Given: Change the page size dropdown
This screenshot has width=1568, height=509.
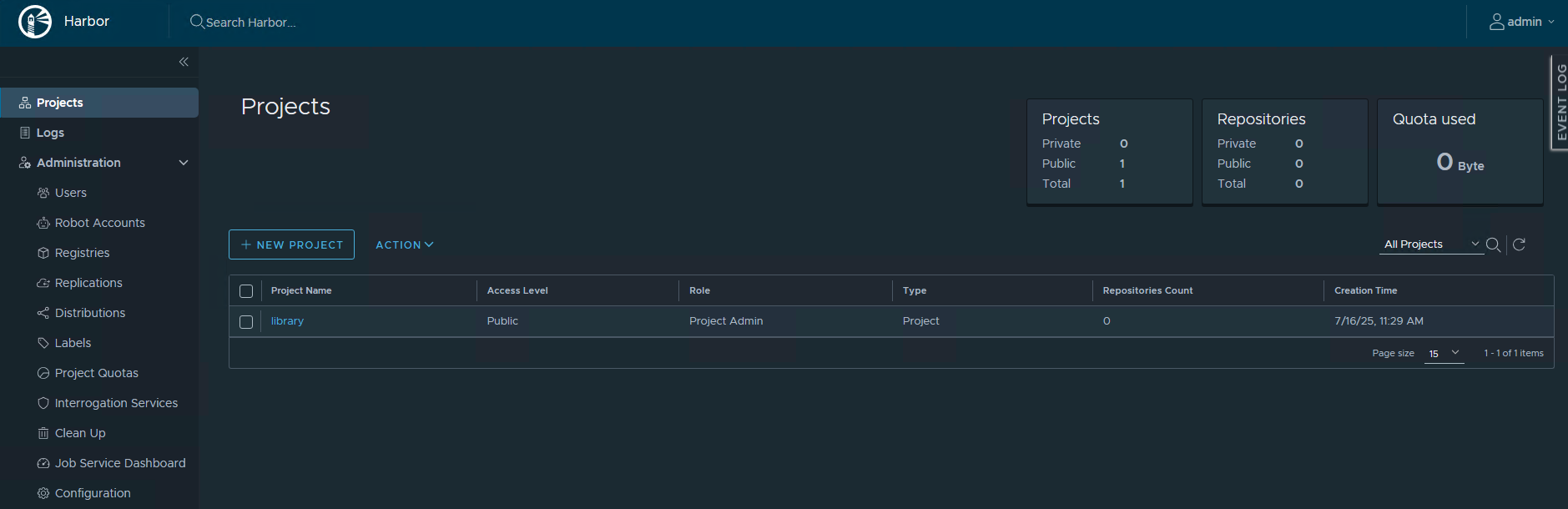Looking at the screenshot, I should 1444,354.
